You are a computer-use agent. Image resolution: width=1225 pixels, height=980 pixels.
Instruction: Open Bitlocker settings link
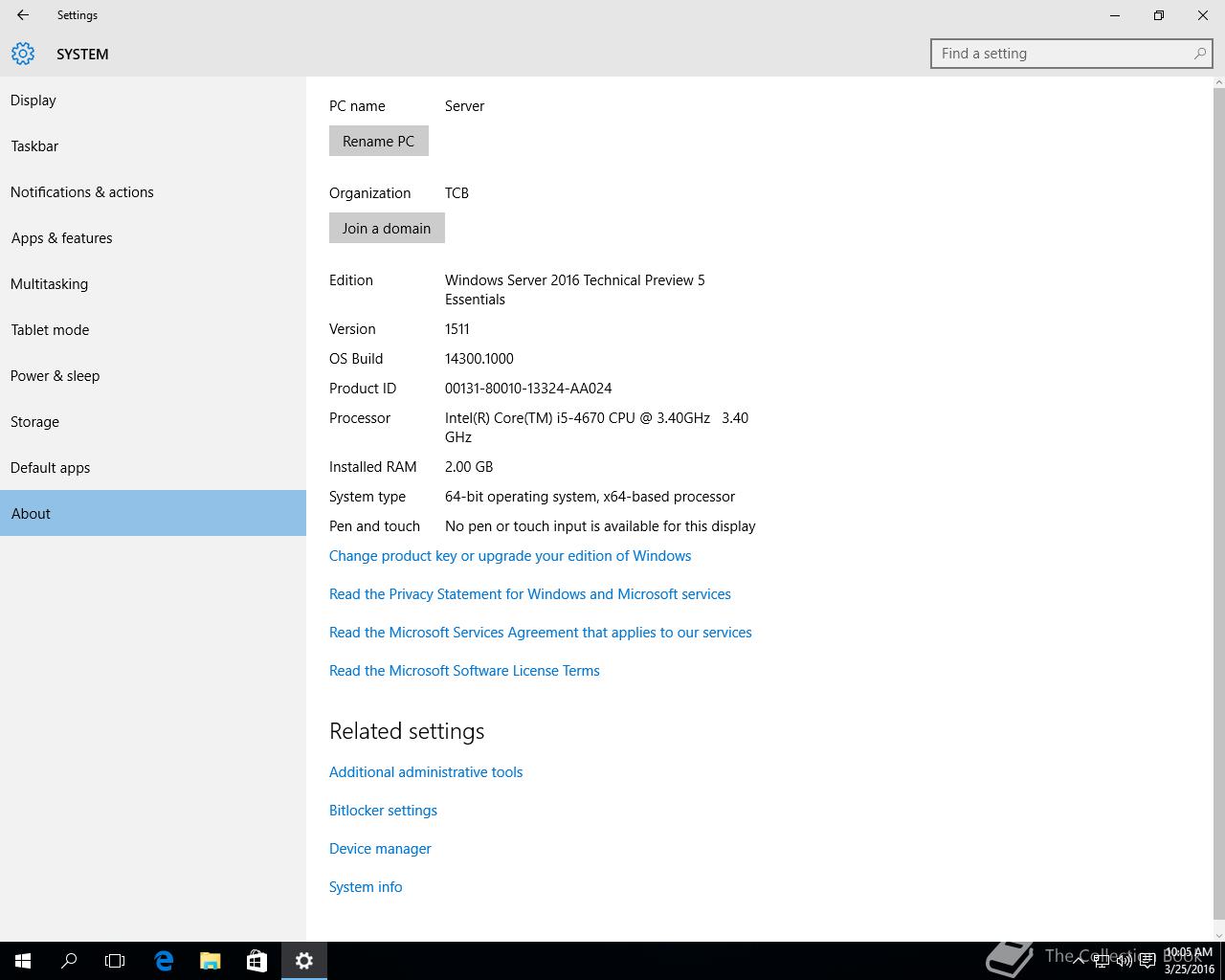[383, 811]
